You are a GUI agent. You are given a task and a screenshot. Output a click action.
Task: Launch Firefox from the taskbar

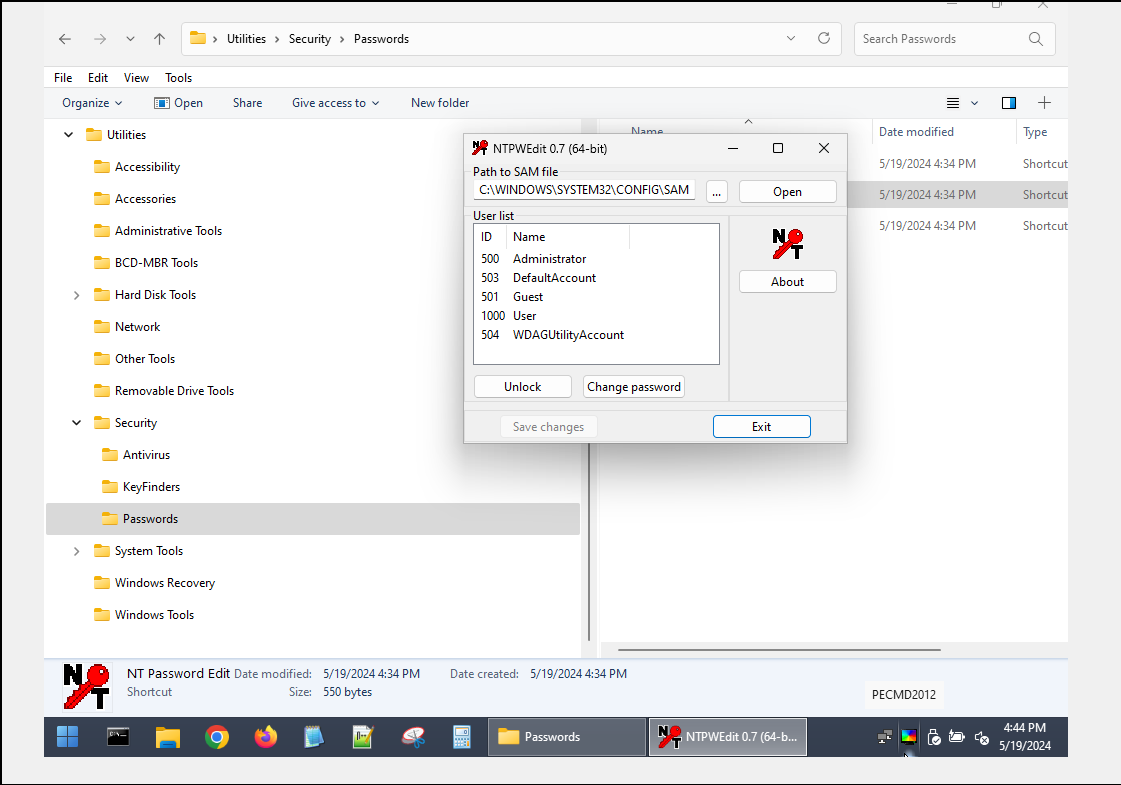266,736
